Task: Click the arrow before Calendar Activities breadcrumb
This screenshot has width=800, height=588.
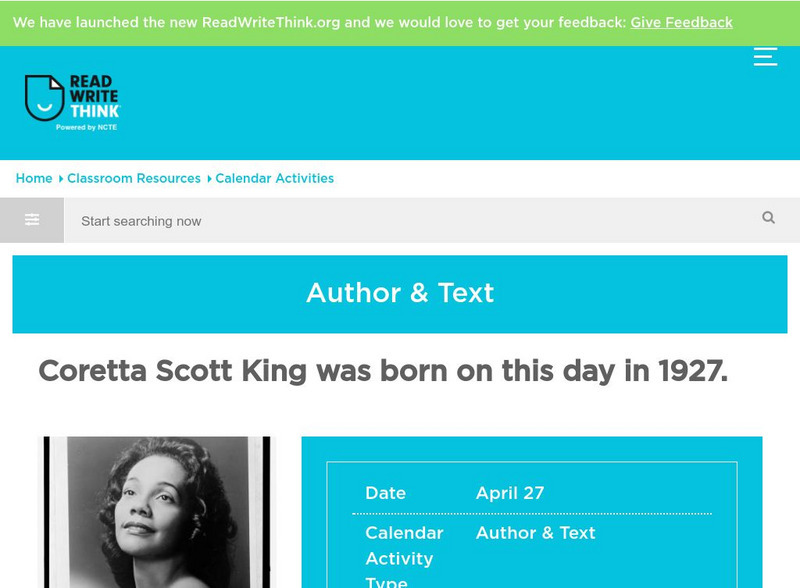Action: 209,179
